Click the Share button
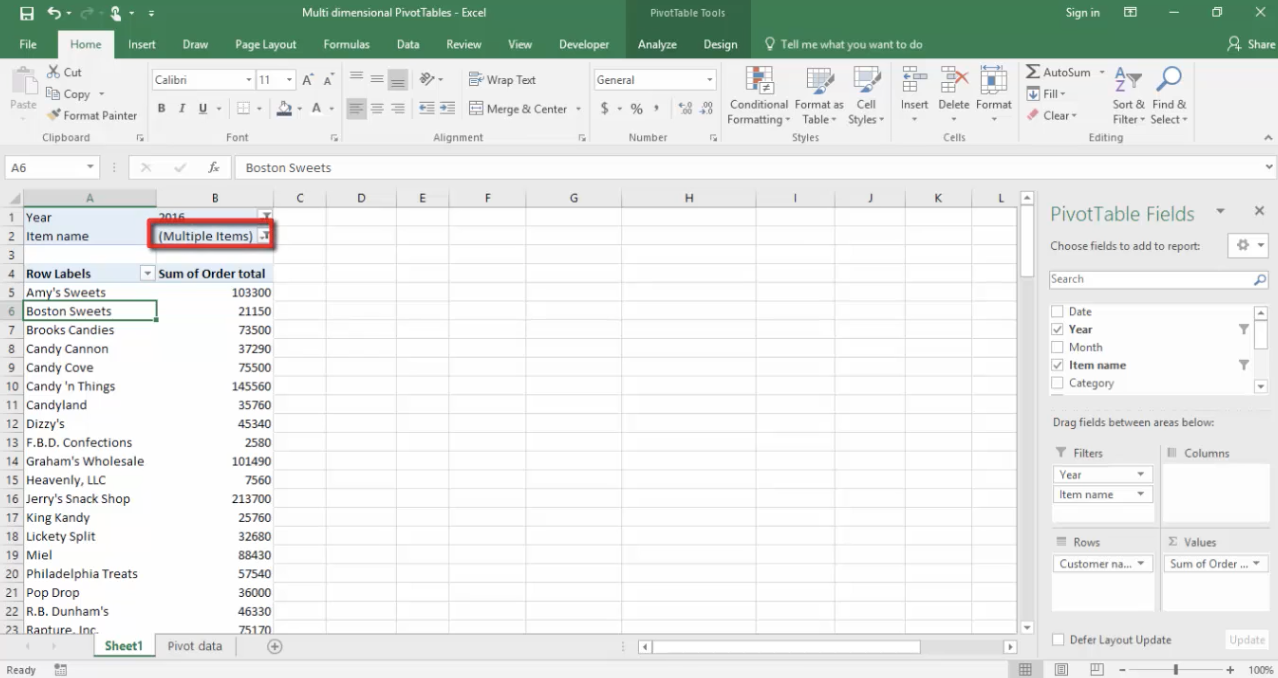This screenshot has width=1278, height=678. pos(1251,44)
